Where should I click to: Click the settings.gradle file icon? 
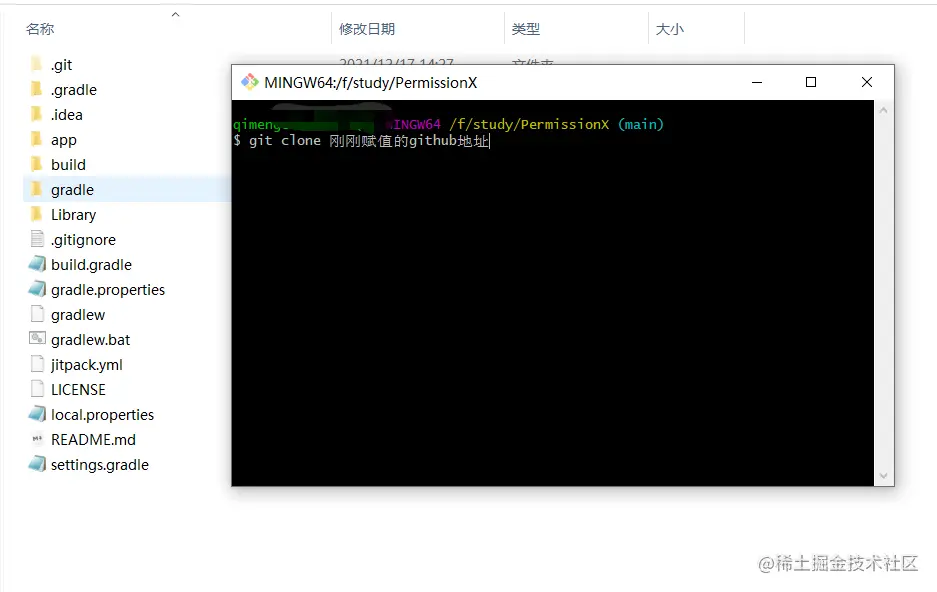[37, 464]
